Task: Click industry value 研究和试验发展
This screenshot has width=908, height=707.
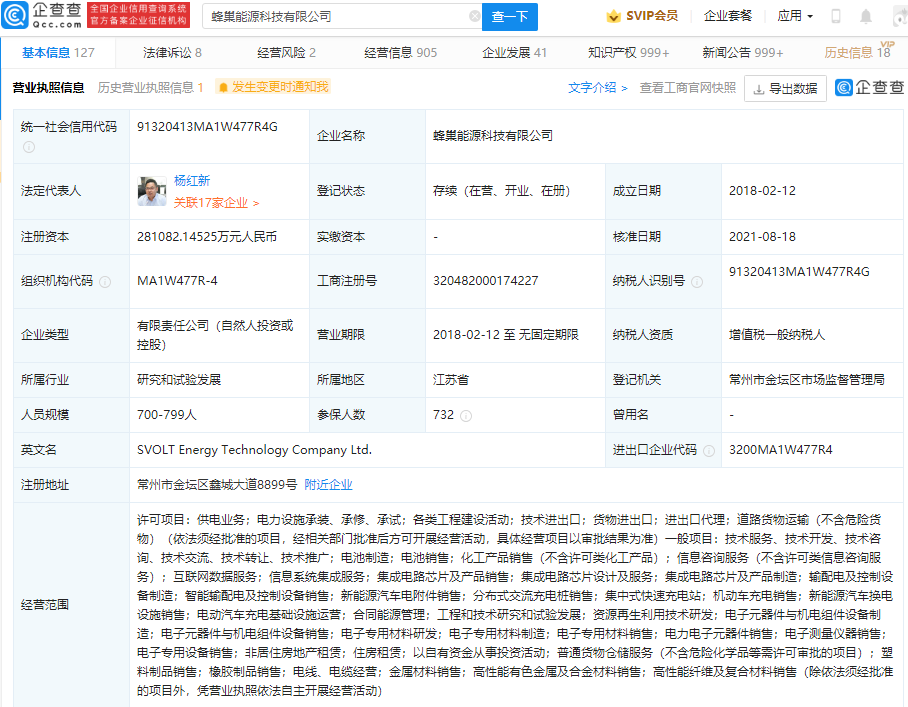Action: [x=179, y=380]
